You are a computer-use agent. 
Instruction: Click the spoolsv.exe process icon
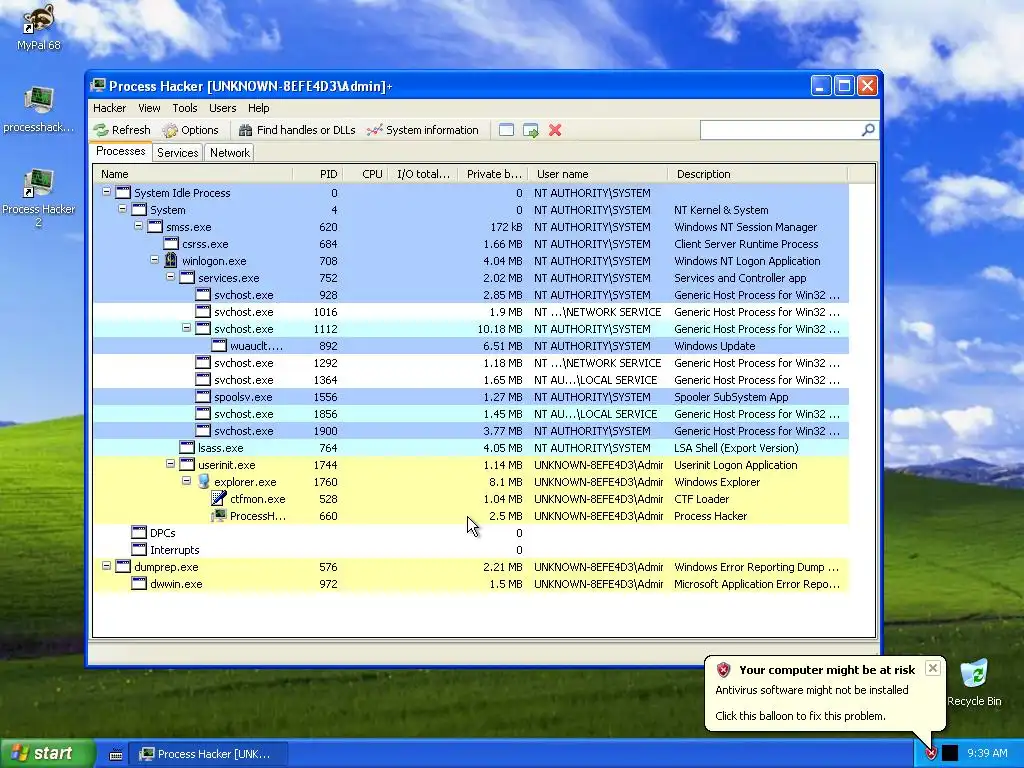coord(203,396)
